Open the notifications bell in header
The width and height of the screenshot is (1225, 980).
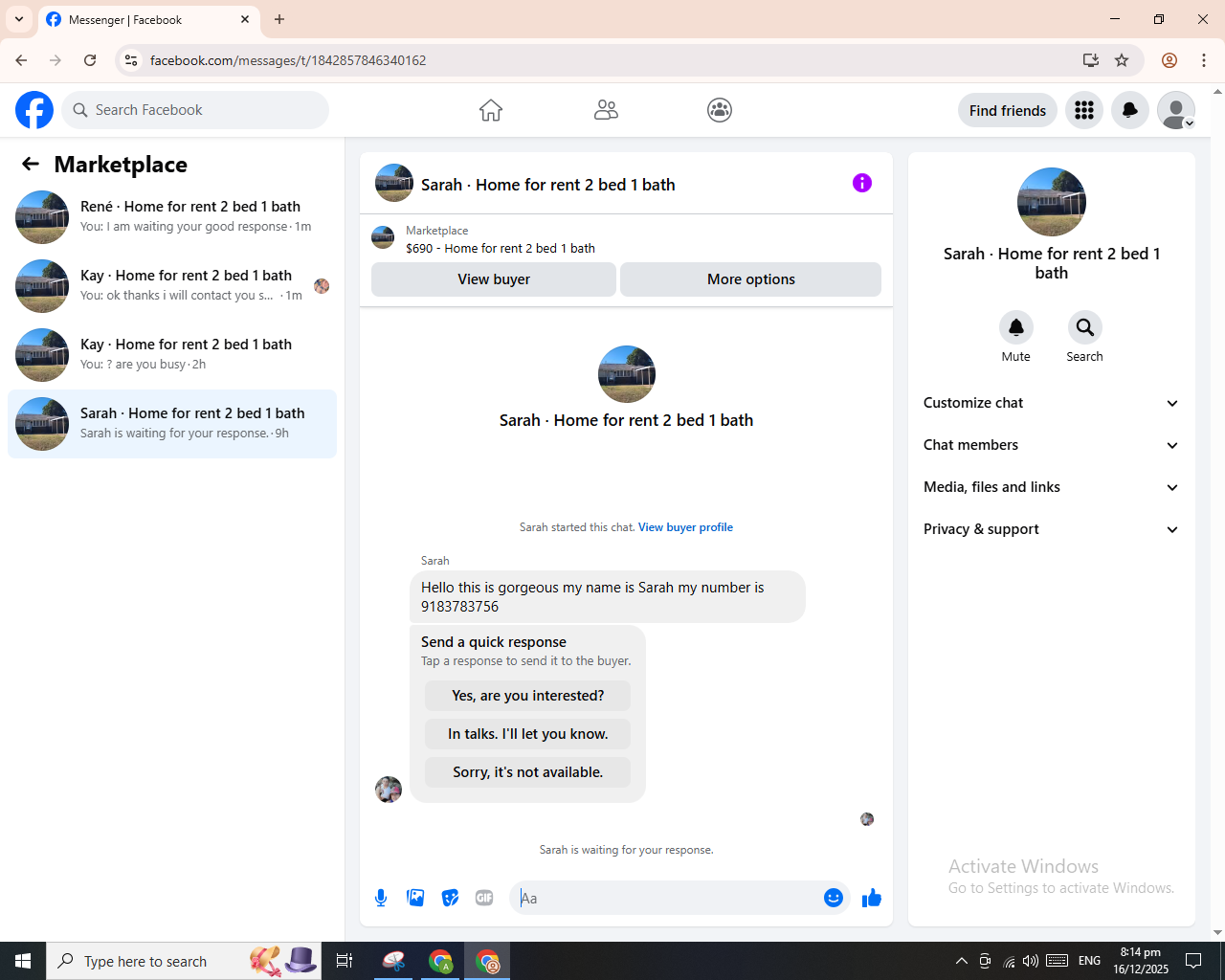click(1130, 110)
